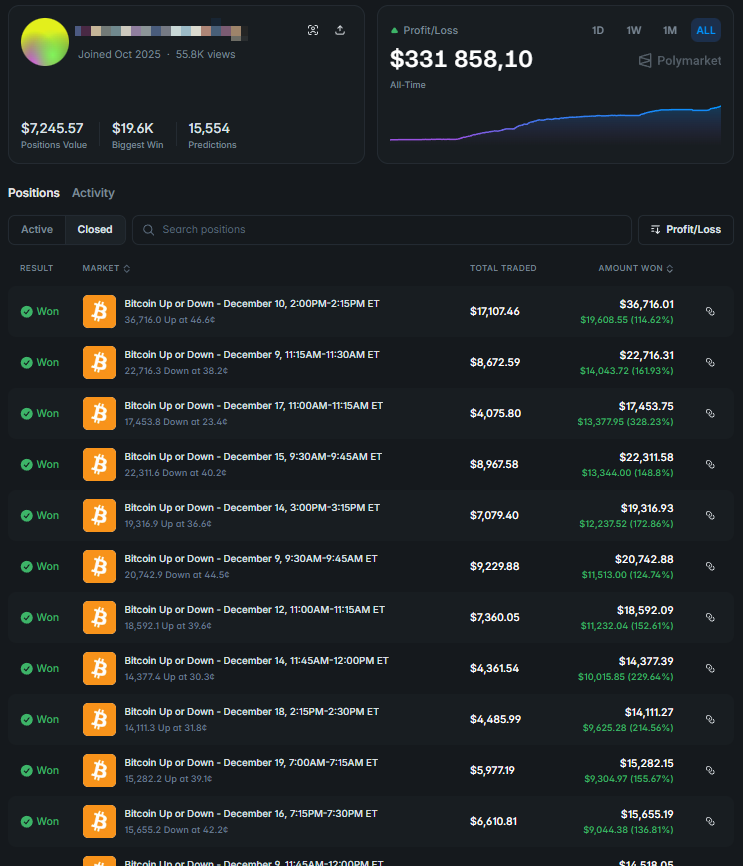Switch the positions filter to Active

coord(37,229)
